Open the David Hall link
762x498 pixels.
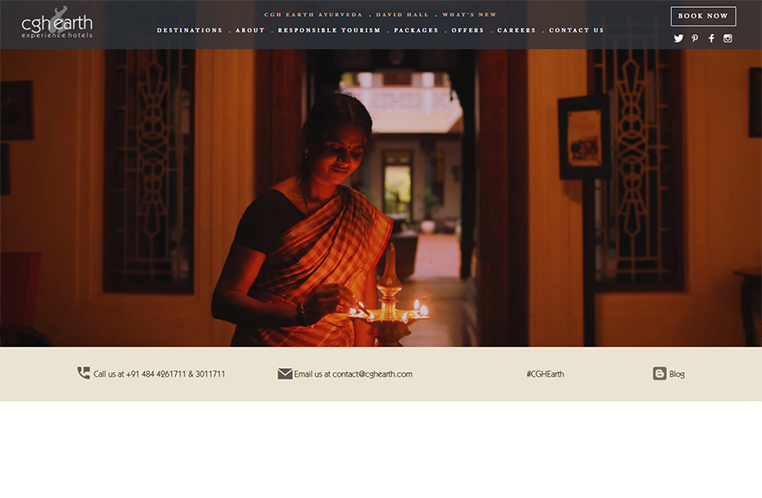402,15
